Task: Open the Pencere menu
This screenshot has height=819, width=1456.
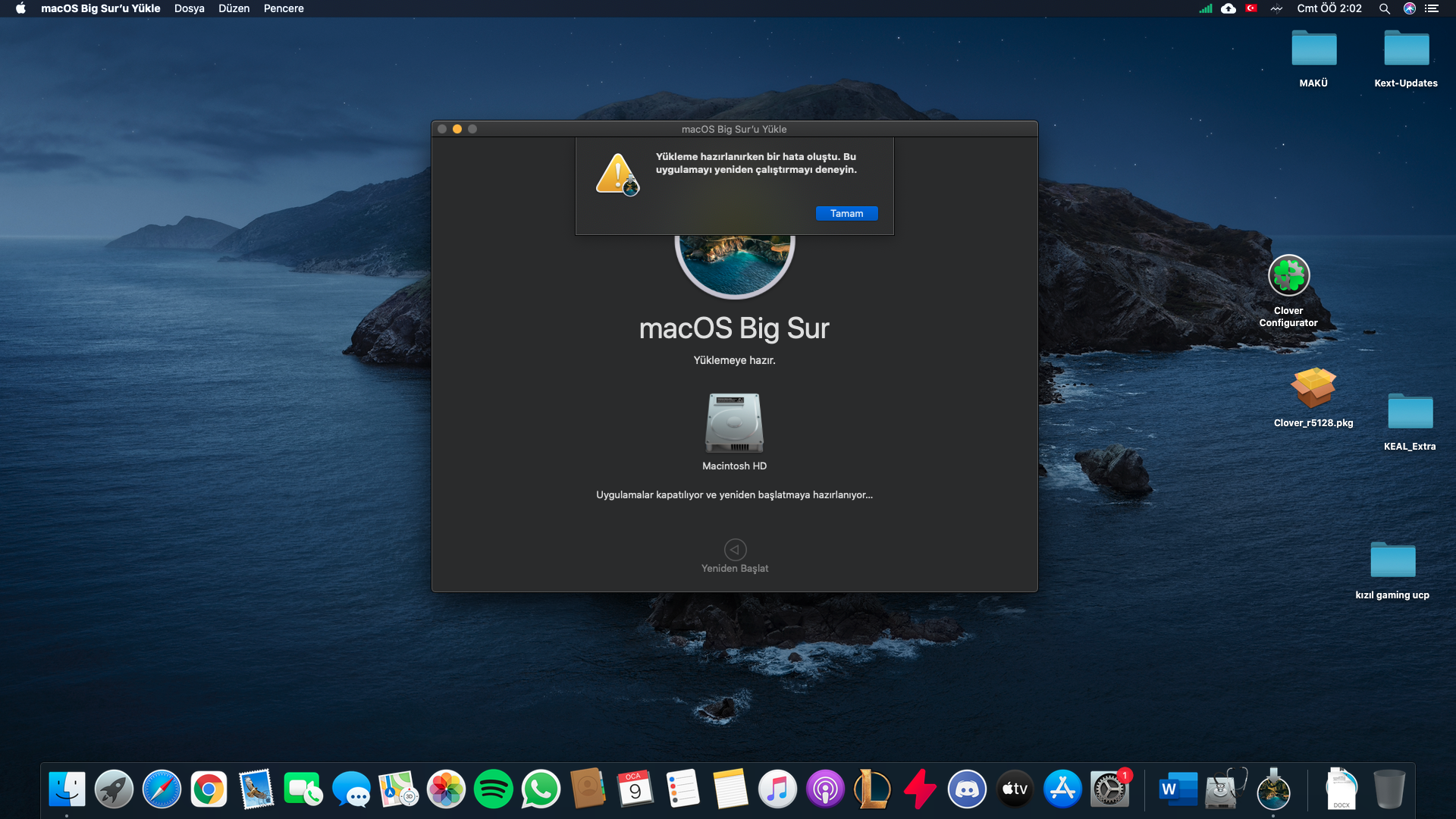Action: [284, 8]
